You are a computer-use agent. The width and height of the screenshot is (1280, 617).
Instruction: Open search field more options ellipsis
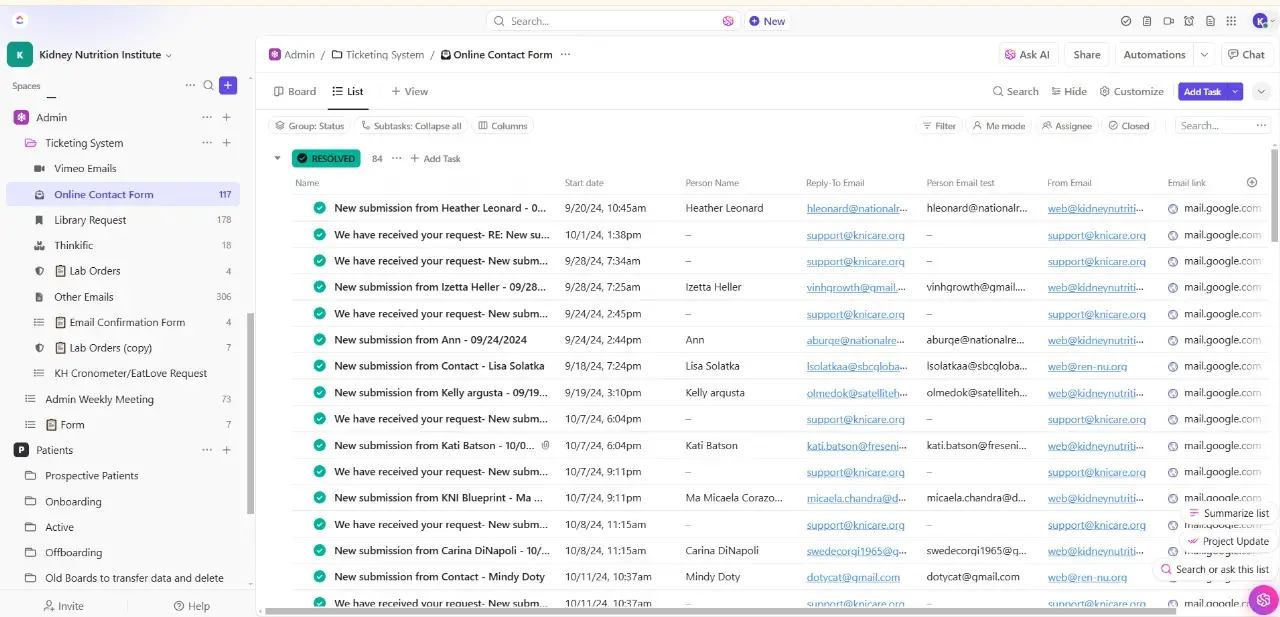click(x=1261, y=126)
